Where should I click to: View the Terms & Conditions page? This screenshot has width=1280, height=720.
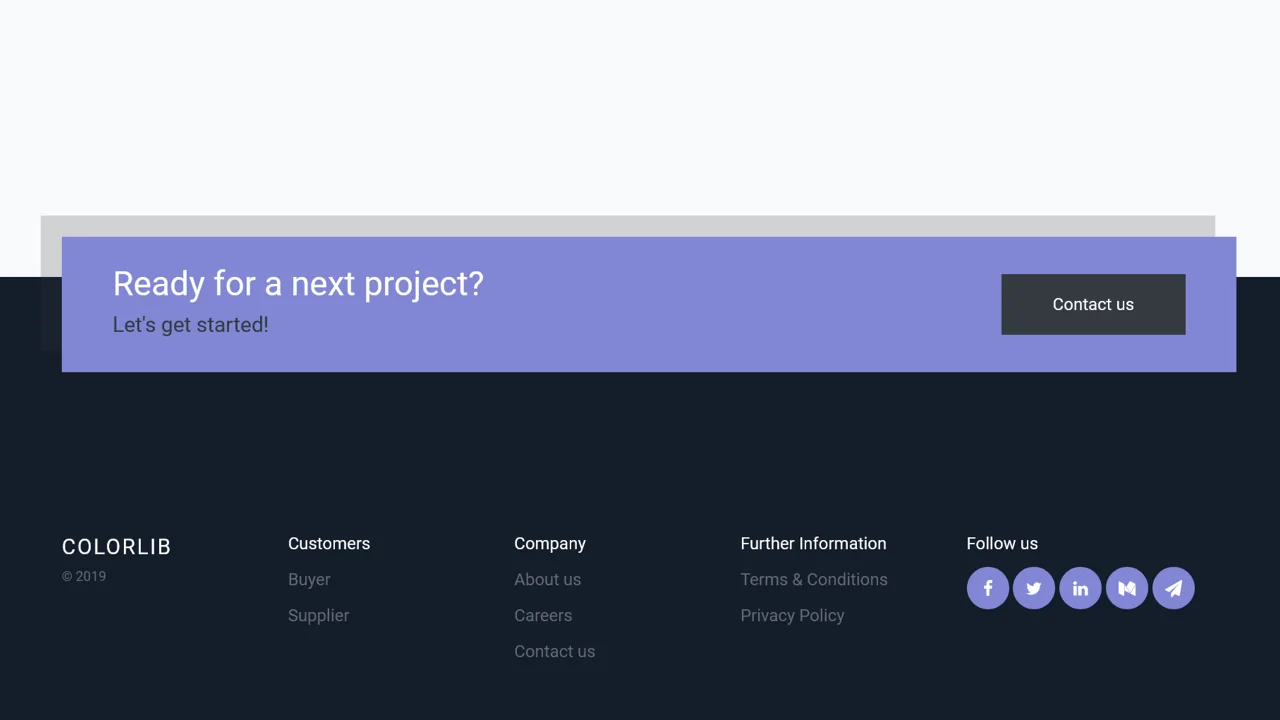pyautogui.click(x=813, y=579)
